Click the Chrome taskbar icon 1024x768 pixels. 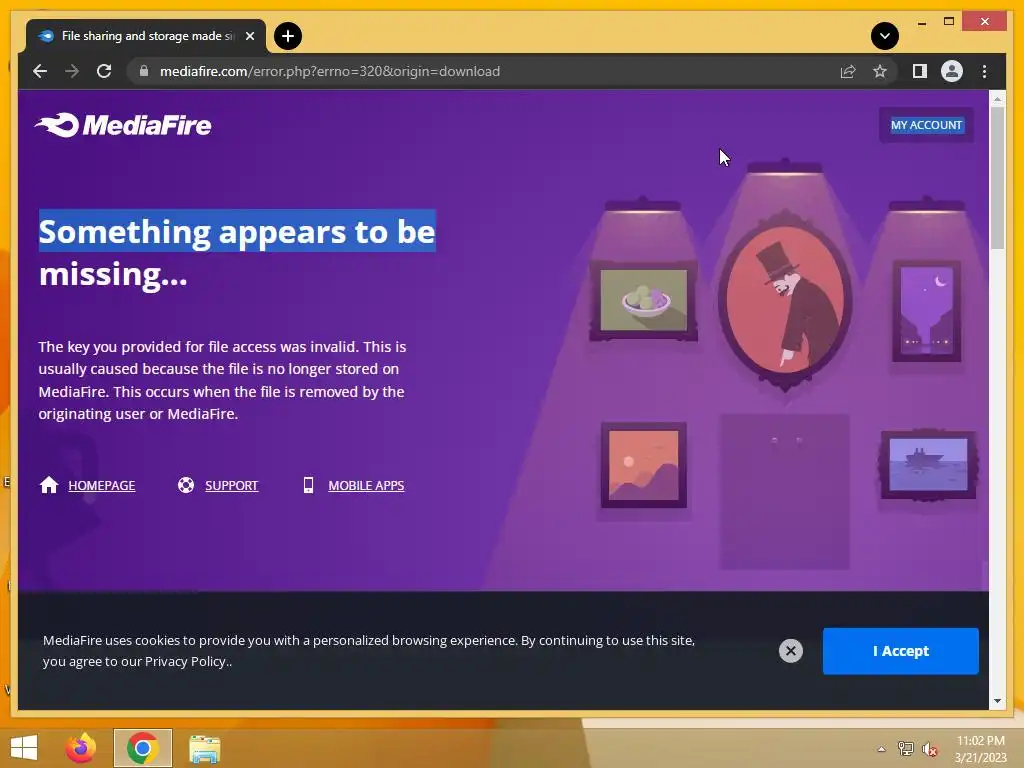(143, 748)
